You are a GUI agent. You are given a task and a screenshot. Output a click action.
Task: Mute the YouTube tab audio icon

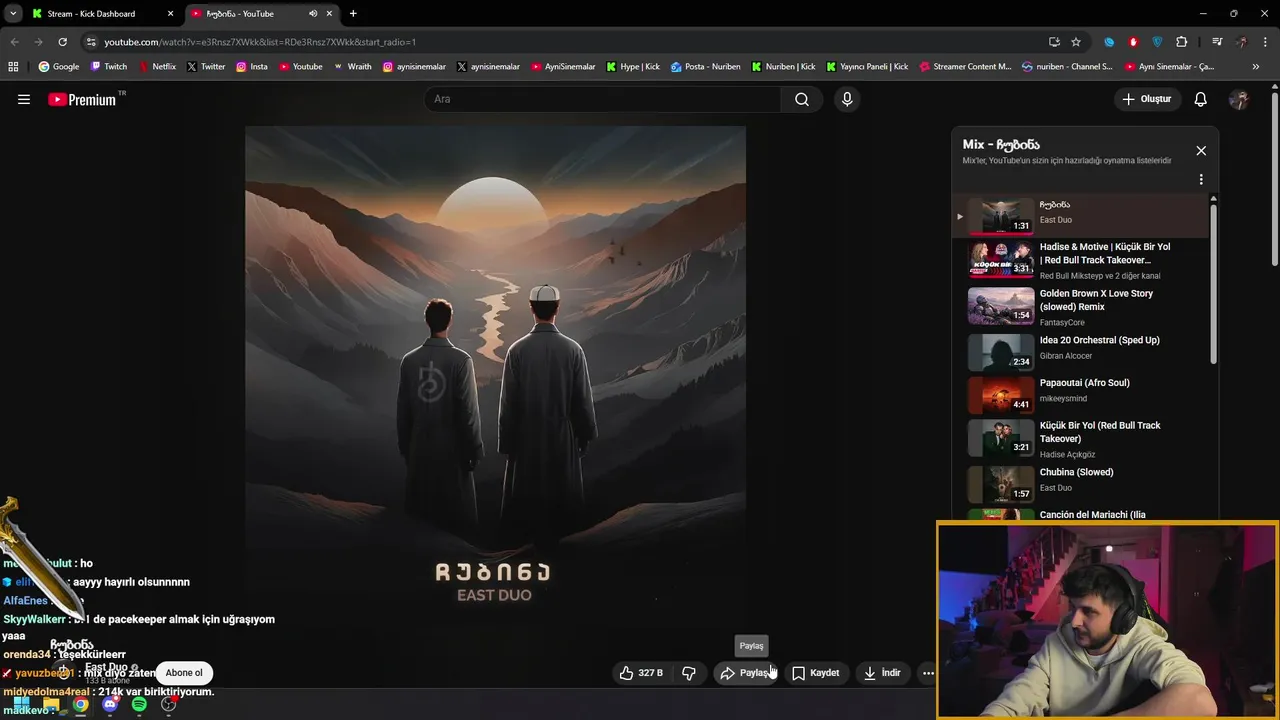(313, 14)
